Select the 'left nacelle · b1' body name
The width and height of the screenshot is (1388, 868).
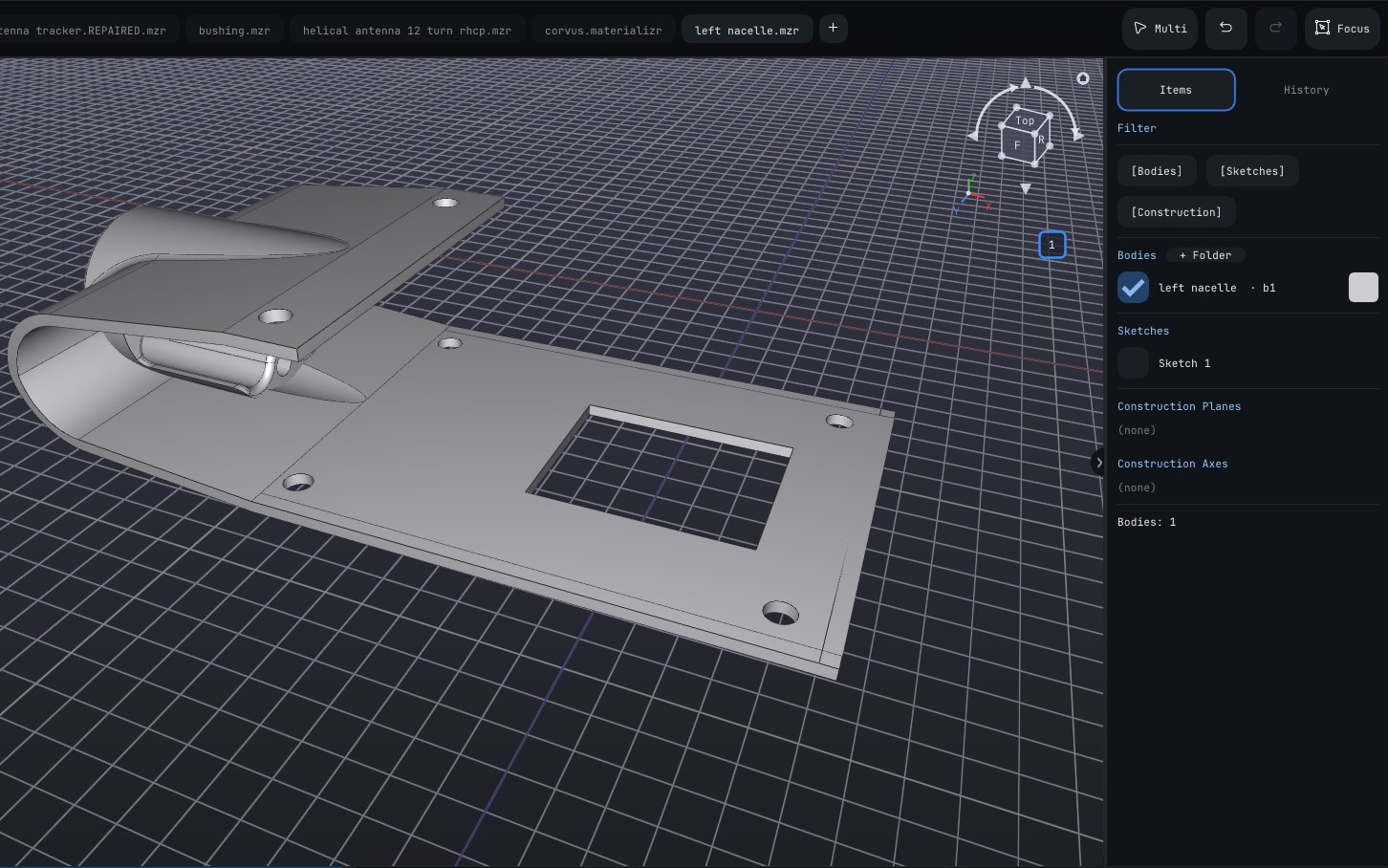(x=1217, y=288)
